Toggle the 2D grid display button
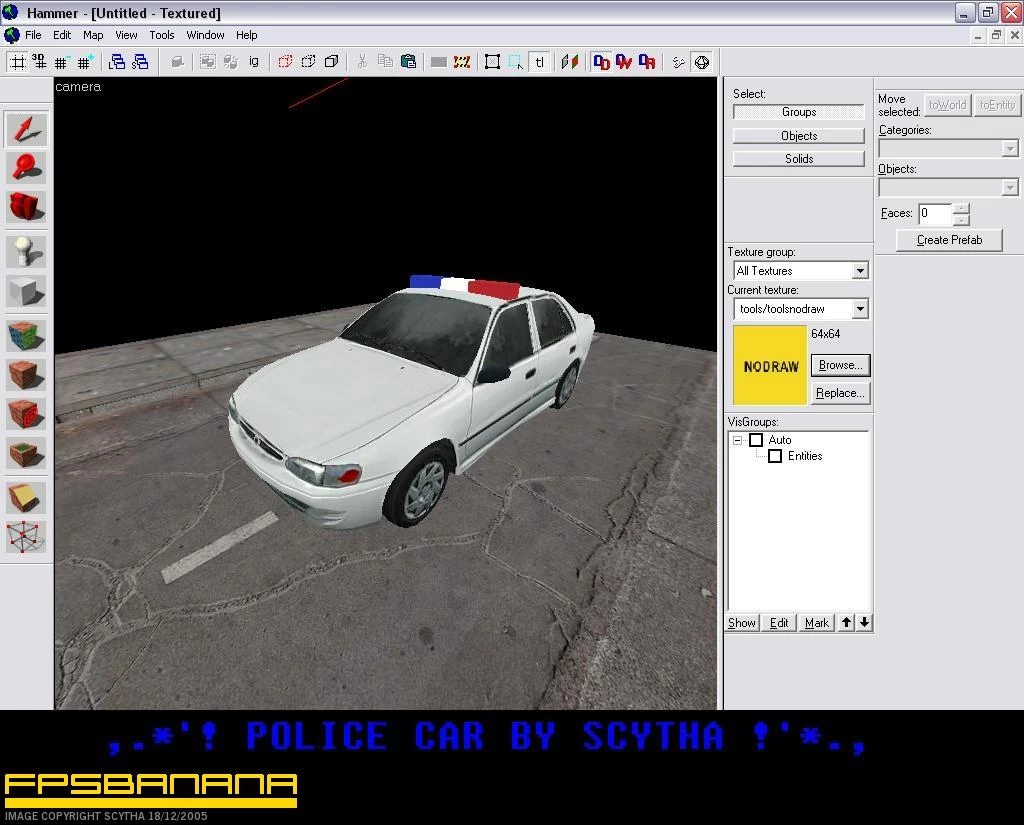 click(18, 62)
